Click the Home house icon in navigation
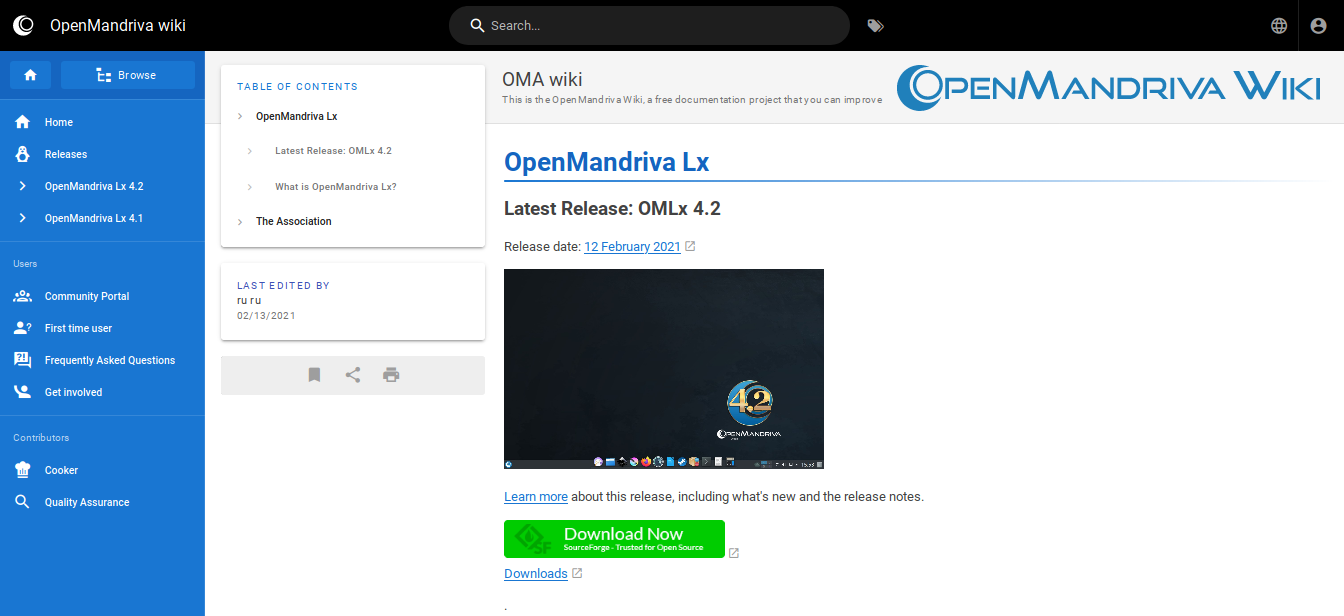The image size is (1344, 616). click(x=22, y=122)
